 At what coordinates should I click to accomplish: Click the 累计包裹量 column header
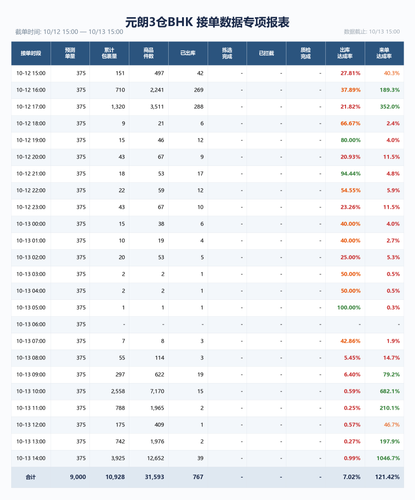[x=109, y=53]
